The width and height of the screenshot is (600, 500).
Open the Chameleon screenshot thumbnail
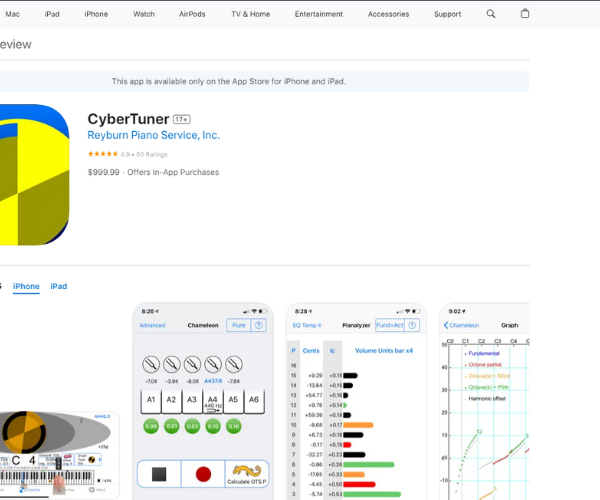click(x=203, y=401)
